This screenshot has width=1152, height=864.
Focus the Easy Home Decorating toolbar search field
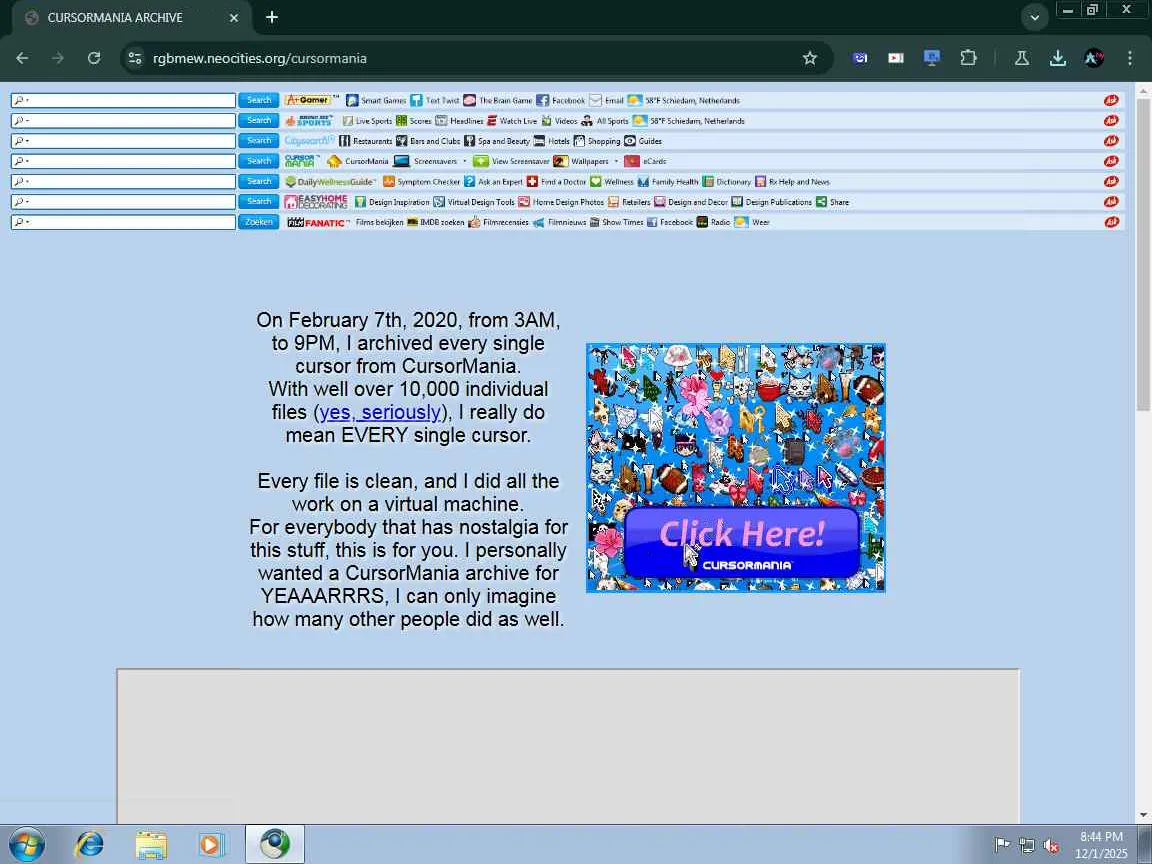click(123, 201)
